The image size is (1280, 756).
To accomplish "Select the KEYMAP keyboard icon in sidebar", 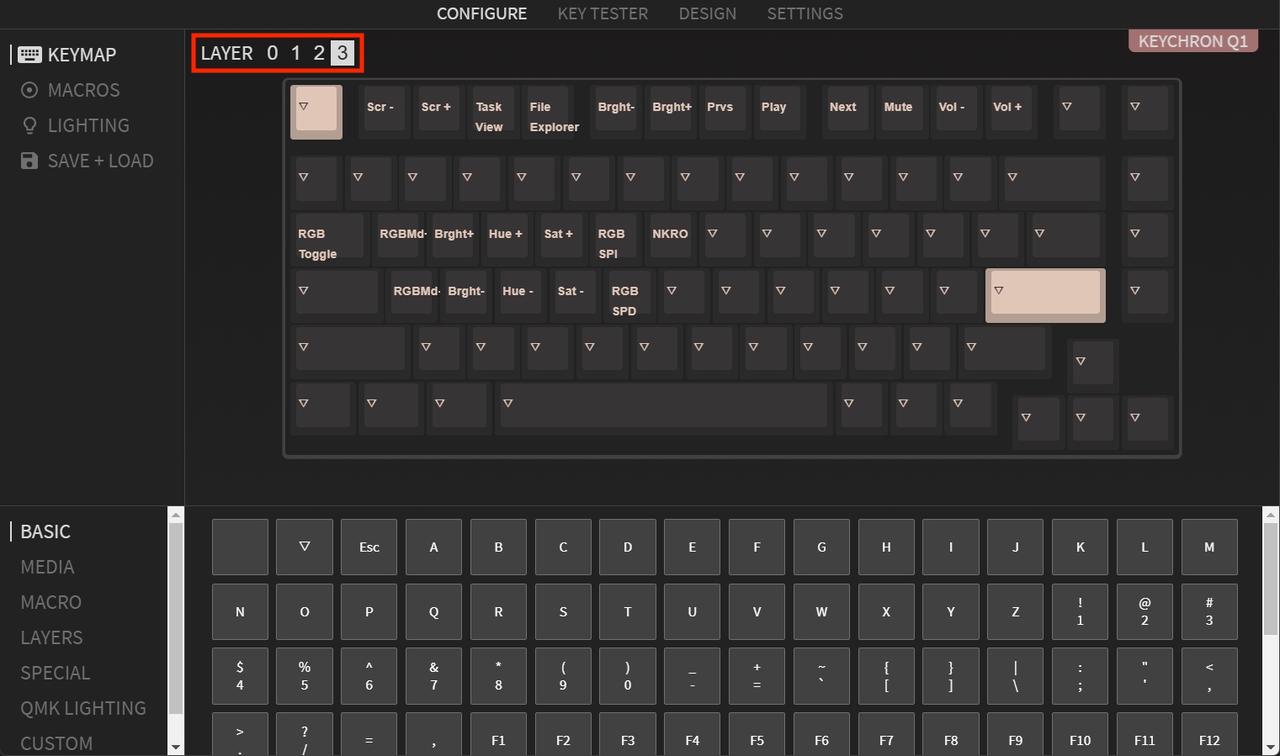I will point(30,54).
